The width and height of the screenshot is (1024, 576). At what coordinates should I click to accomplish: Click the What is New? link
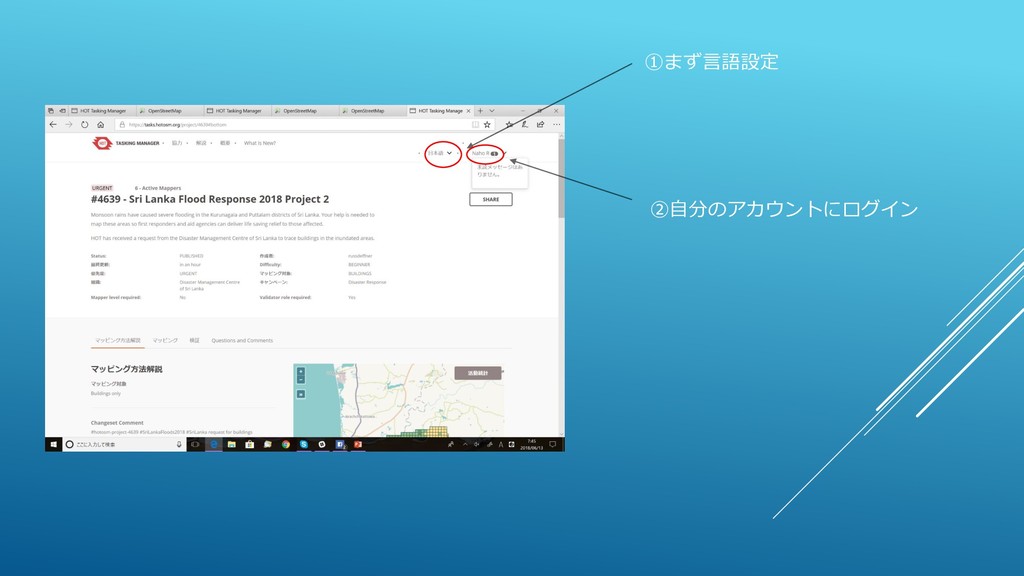[x=260, y=143]
